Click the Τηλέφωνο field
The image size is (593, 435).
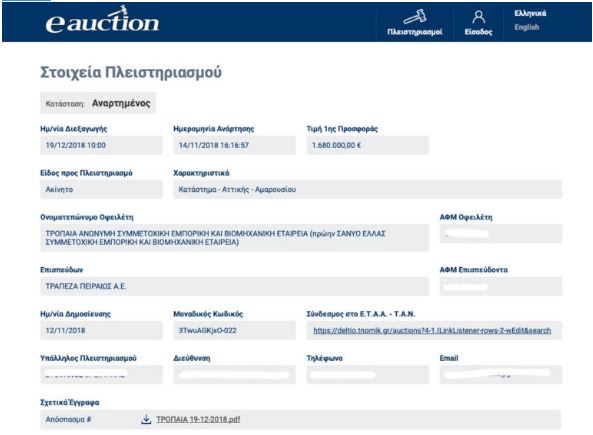point(368,375)
